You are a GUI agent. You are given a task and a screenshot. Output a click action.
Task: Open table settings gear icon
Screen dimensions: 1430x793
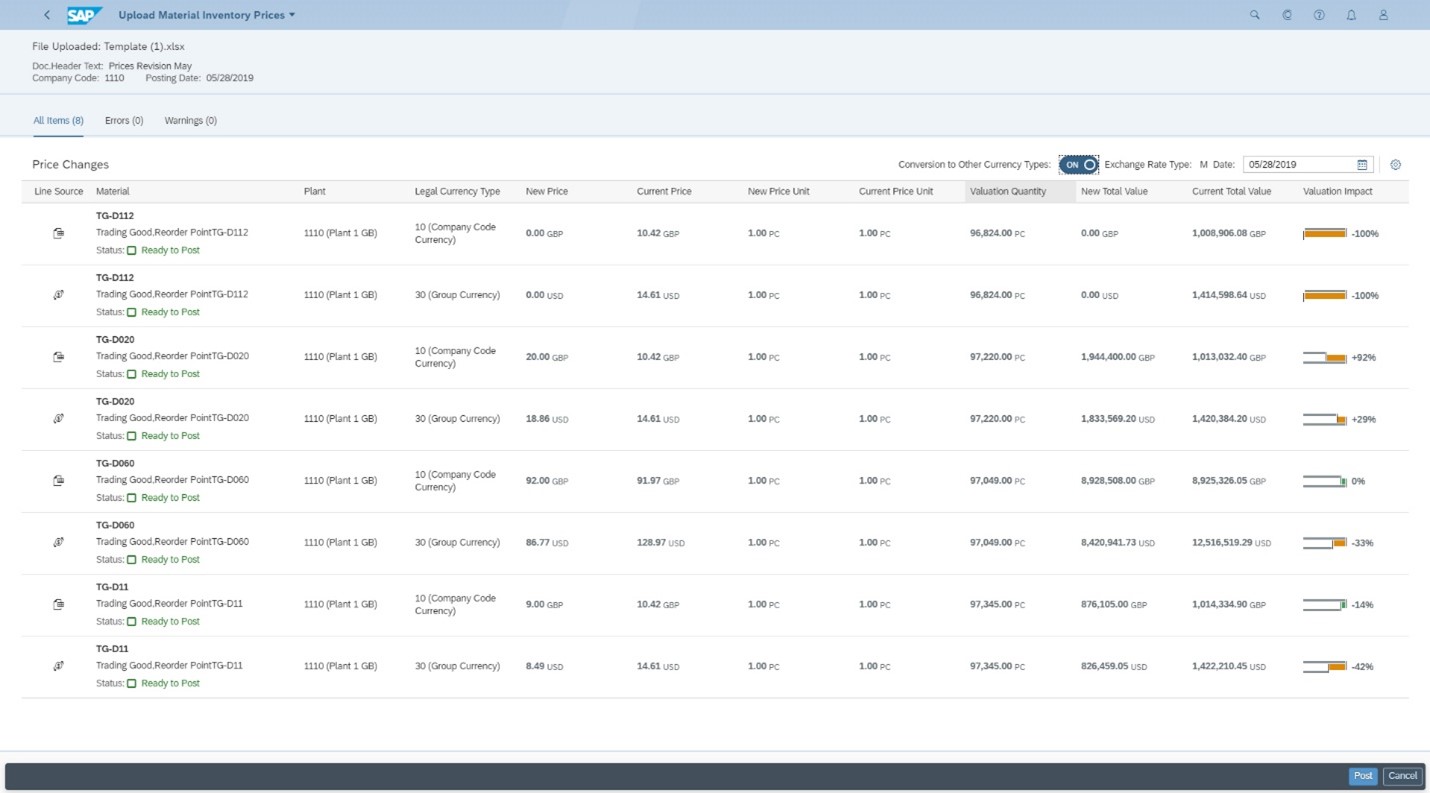(x=1396, y=165)
